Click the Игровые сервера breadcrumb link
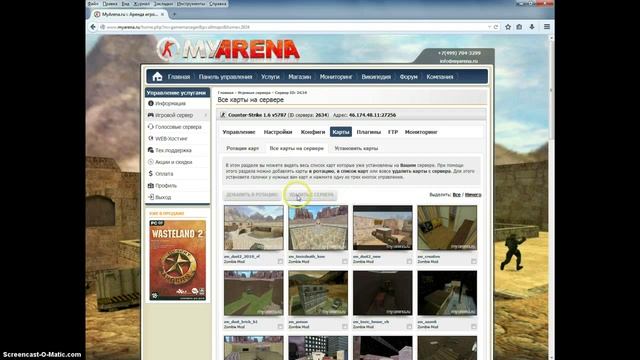The height and width of the screenshot is (360, 640). click(254, 93)
